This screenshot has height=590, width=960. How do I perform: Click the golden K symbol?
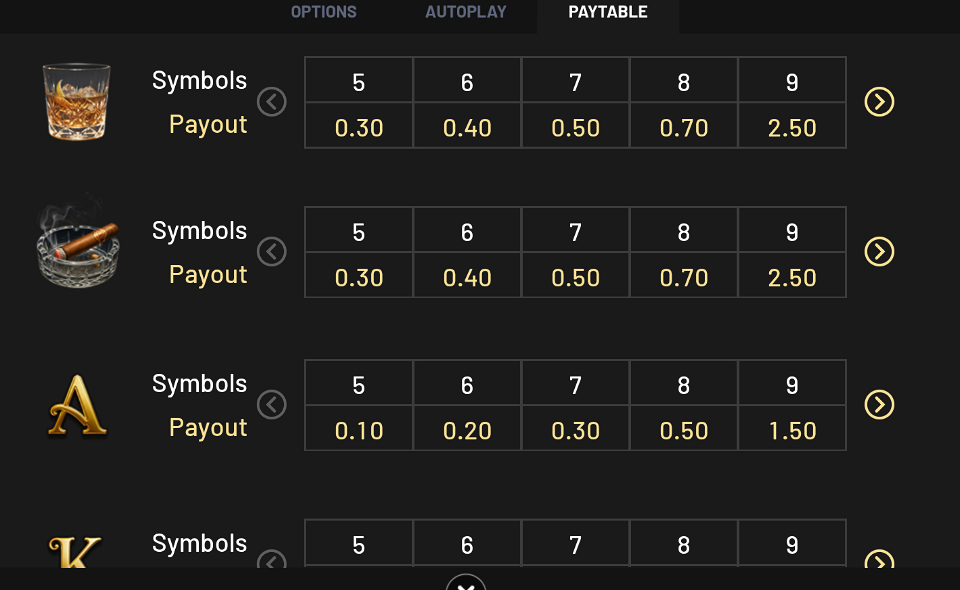(75, 552)
